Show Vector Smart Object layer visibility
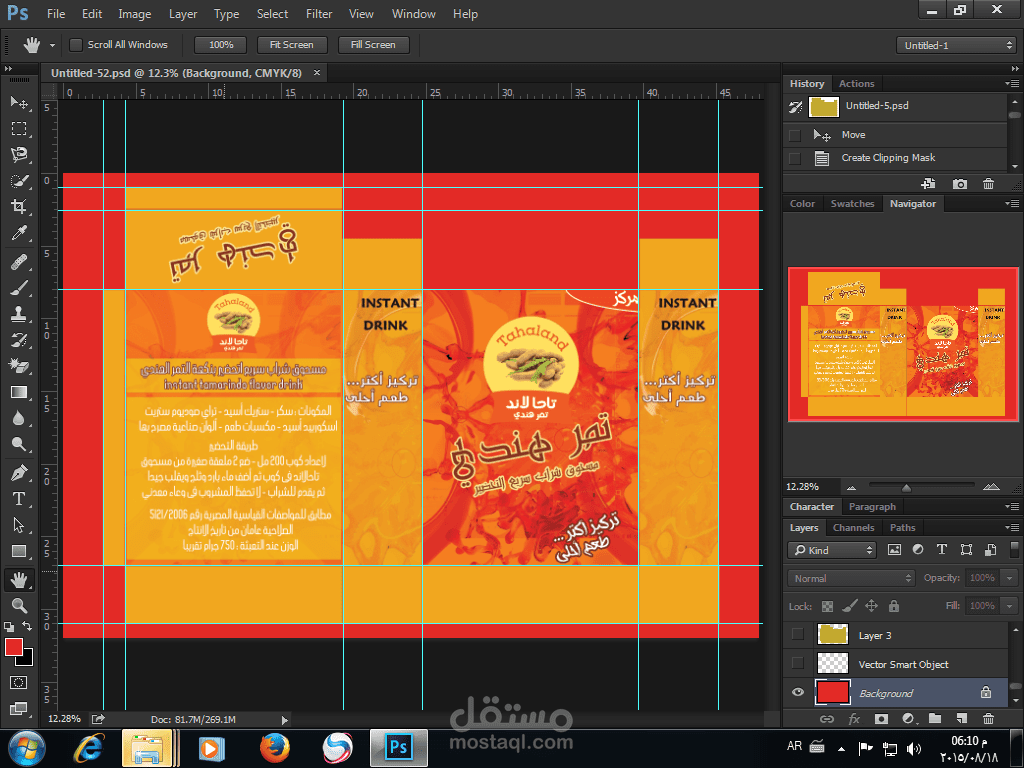The width and height of the screenshot is (1024, 768). click(797, 663)
